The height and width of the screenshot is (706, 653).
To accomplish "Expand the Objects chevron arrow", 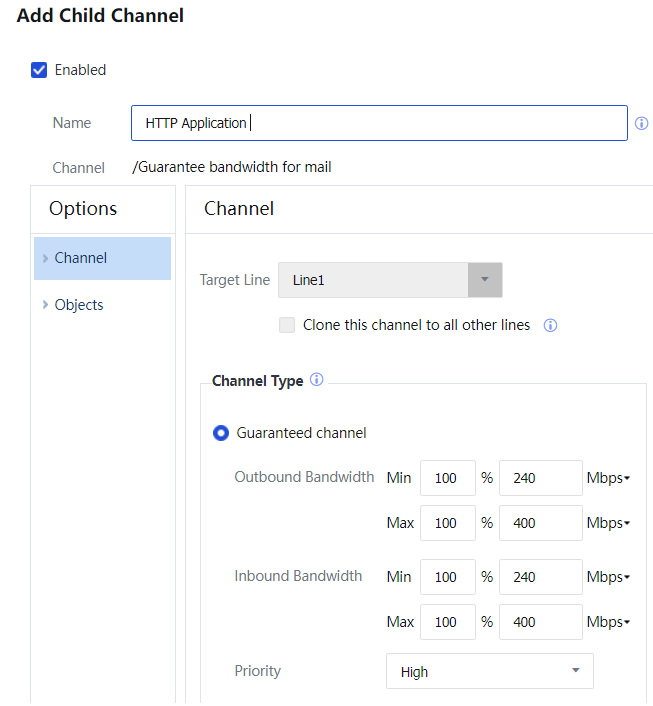I will [x=45, y=305].
